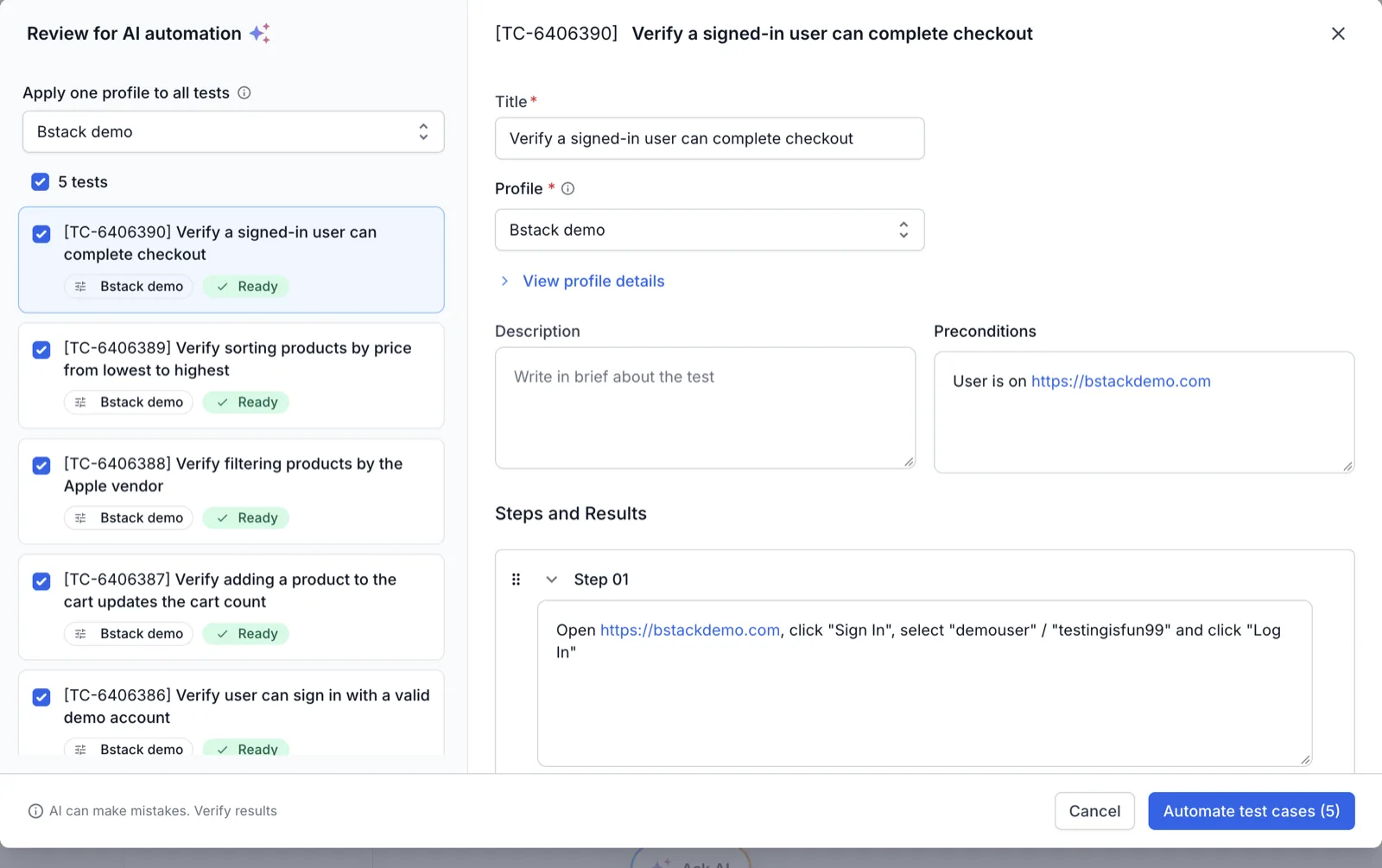Click info icon beside AI can make mistakes
Image resolution: width=1382 pixels, height=868 pixels.
(x=35, y=811)
